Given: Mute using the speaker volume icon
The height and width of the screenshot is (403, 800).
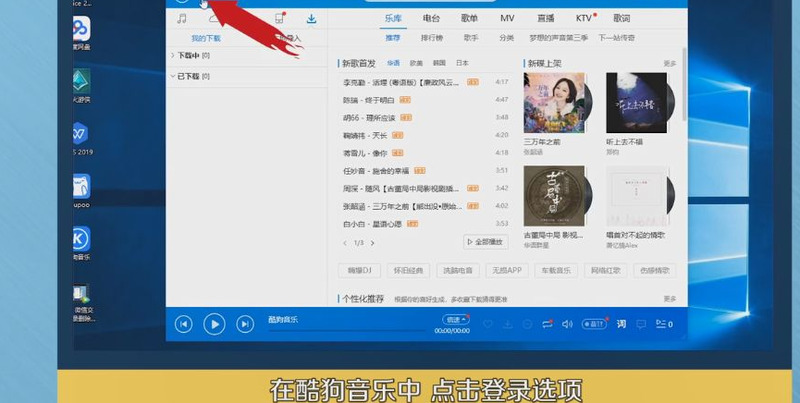Looking at the screenshot, I should tap(567, 324).
